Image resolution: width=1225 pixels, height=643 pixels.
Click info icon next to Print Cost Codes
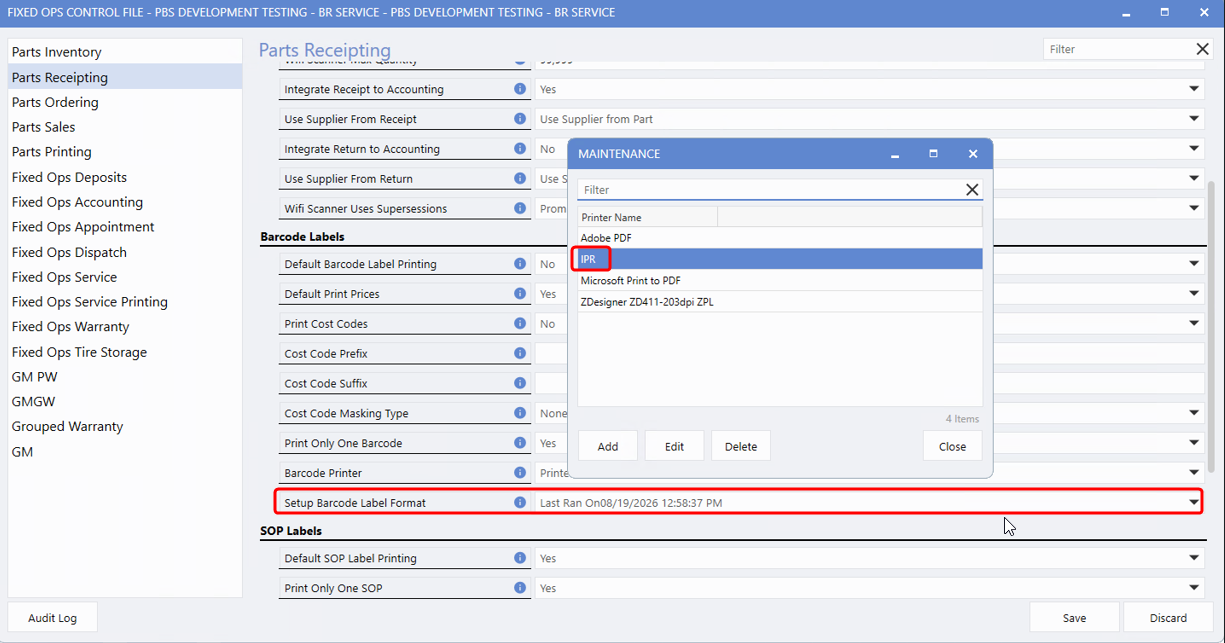point(520,324)
